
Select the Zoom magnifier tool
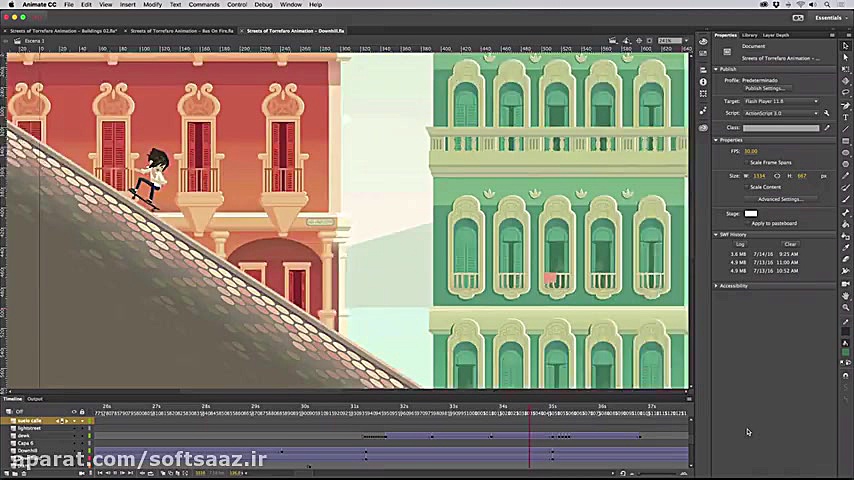[845, 307]
